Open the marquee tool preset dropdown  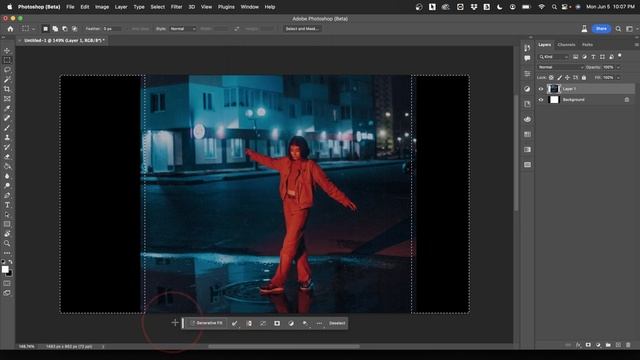pyautogui.click(x=28, y=29)
